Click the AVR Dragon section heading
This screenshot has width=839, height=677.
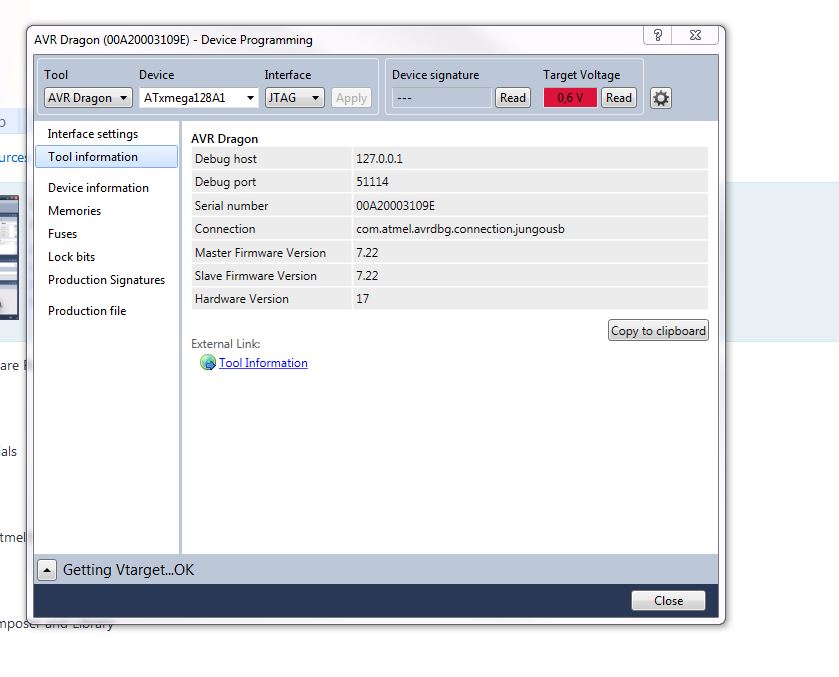224,139
